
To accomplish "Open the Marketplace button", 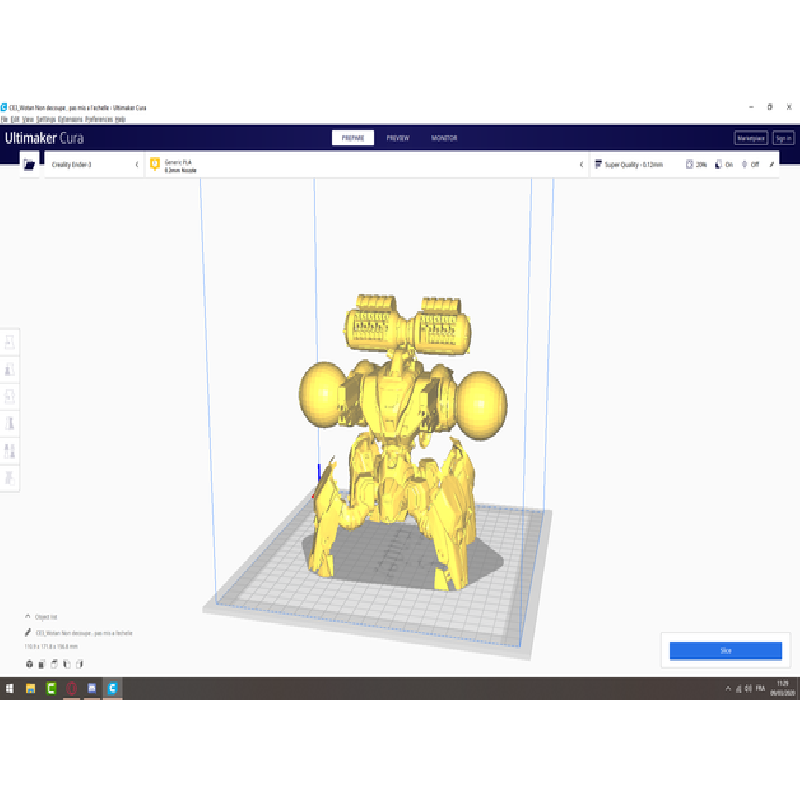I will pyautogui.click(x=750, y=138).
